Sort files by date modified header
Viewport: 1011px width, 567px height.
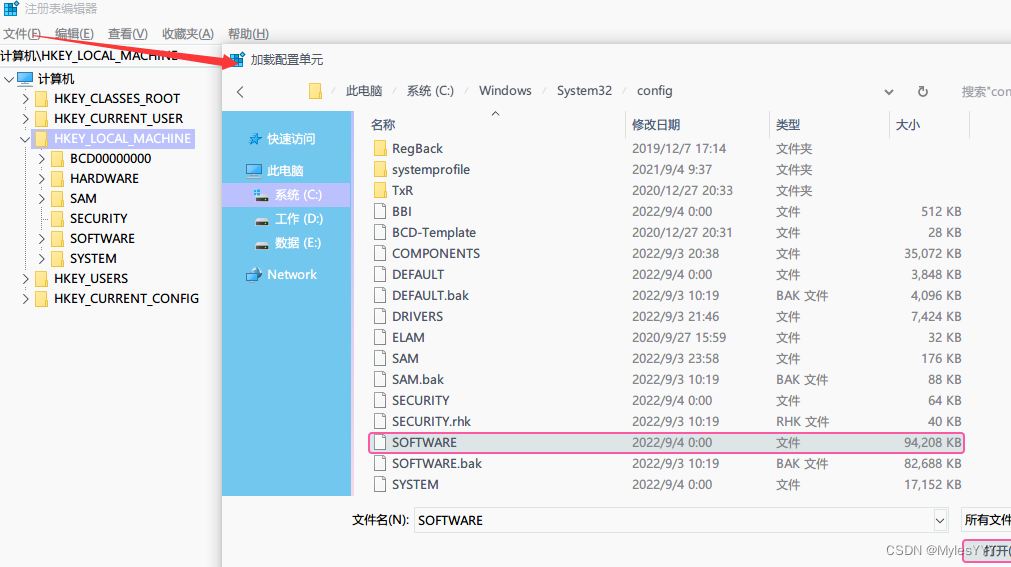656,124
